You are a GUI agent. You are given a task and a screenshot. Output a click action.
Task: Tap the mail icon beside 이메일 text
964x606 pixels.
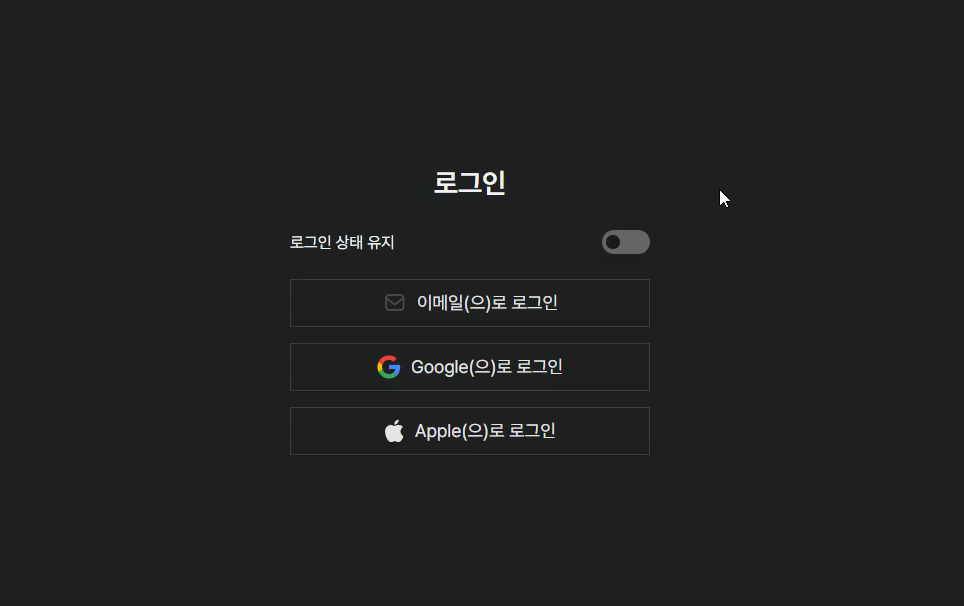tap(395, 302)
